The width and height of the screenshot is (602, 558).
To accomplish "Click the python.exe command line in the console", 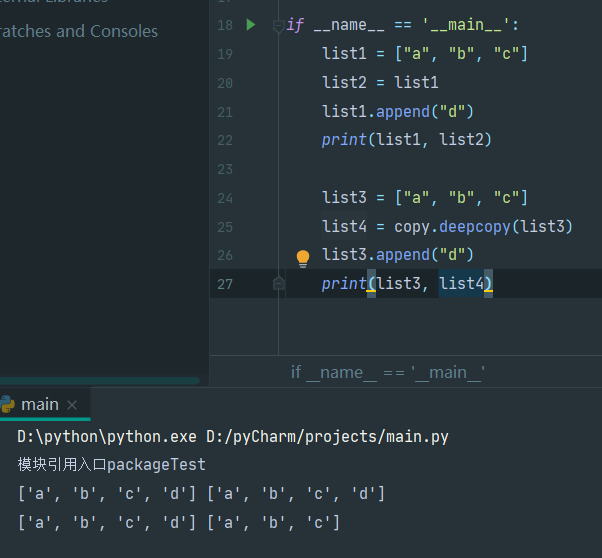I will 233,437.
